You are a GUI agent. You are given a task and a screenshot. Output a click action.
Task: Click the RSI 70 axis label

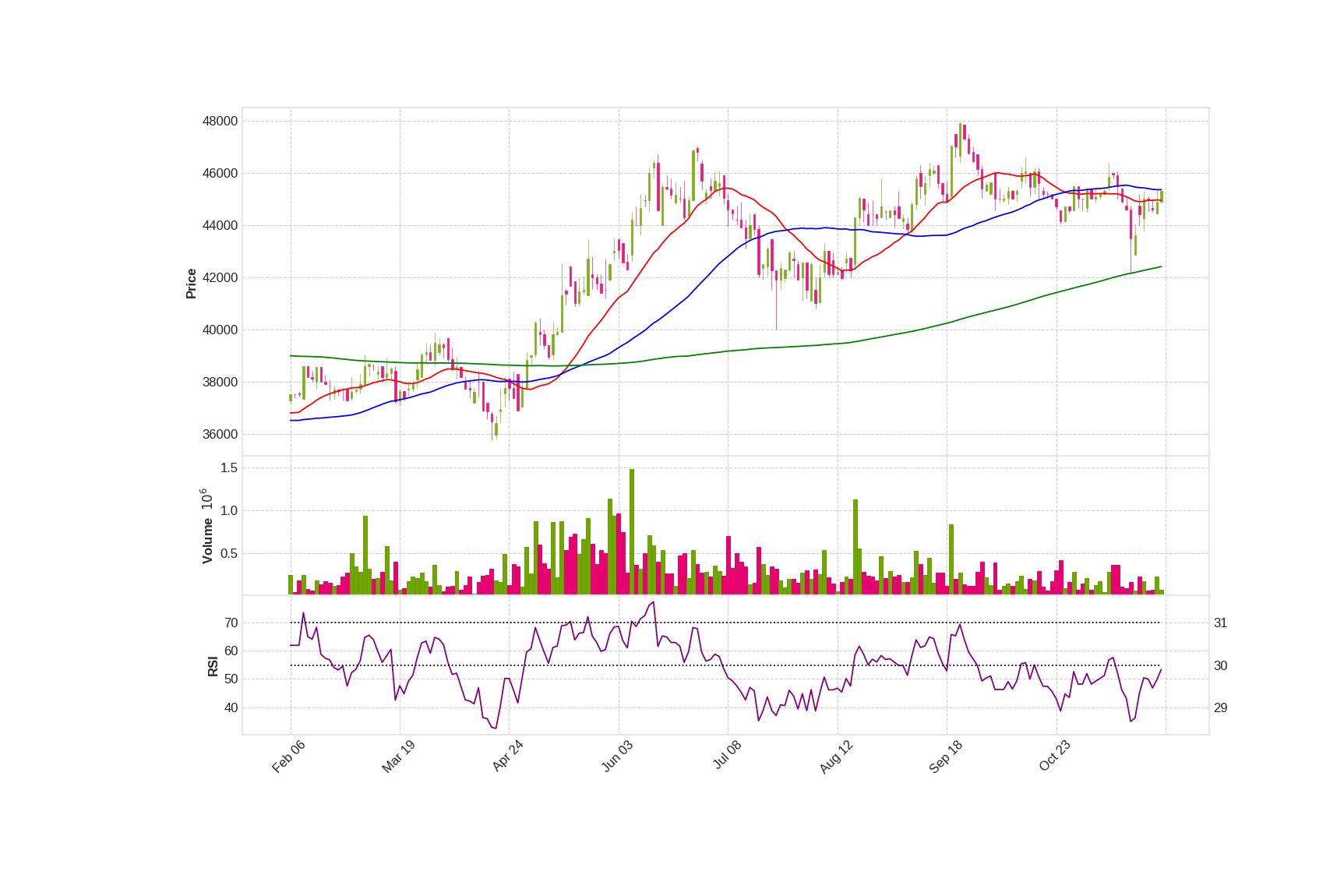[x=231, y=623]
